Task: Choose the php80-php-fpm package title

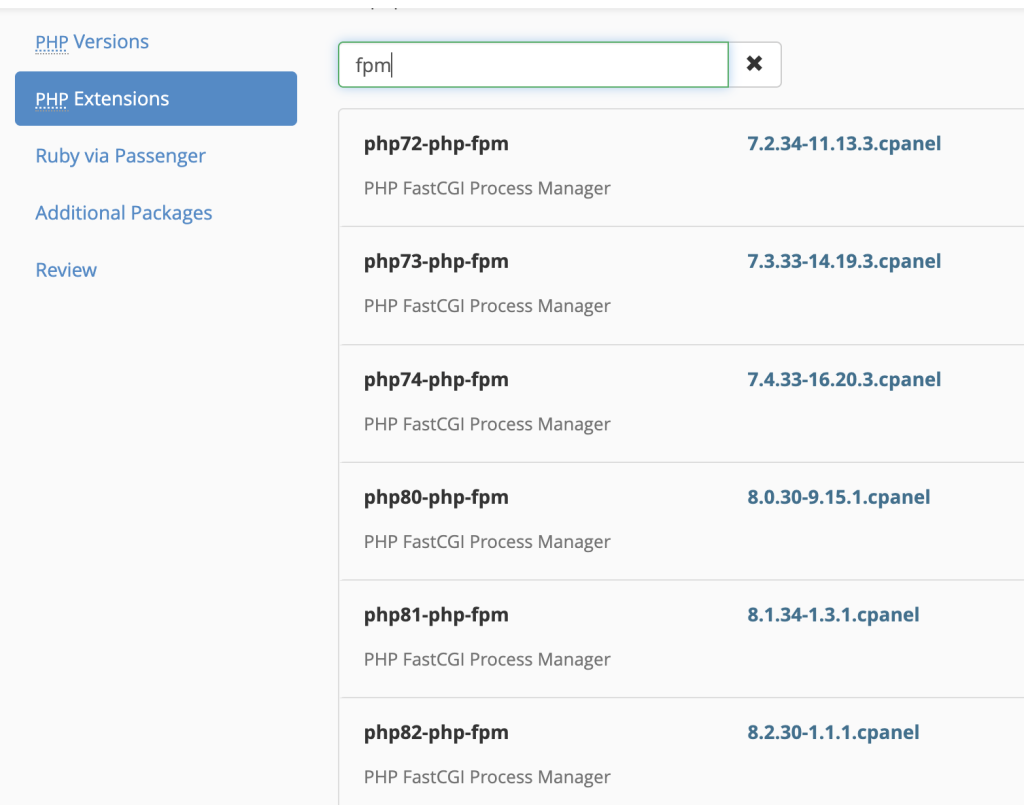Action: pyautogui.click(x=436, y=498)
